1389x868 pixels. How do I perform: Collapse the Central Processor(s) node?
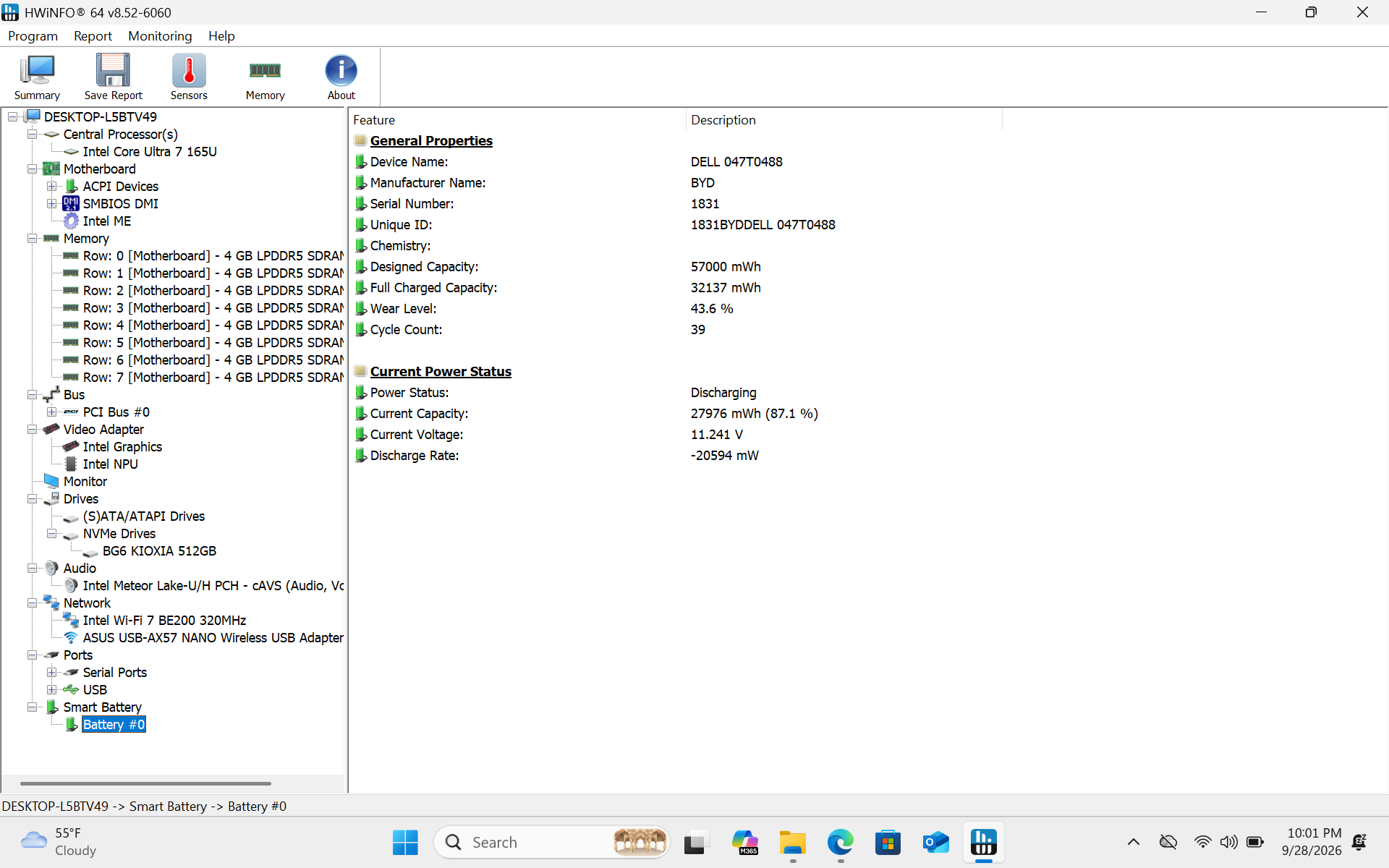[x=32, y=135]
